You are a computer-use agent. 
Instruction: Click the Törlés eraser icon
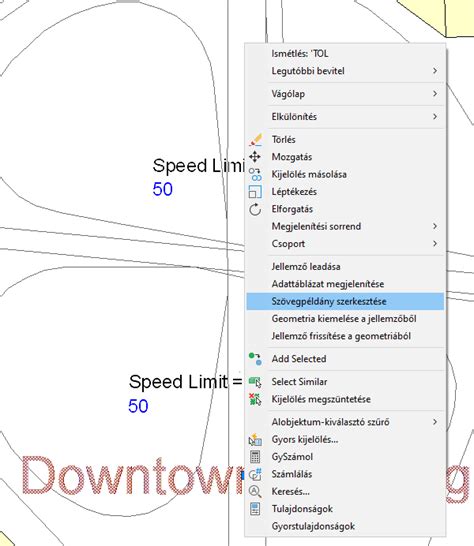[255, 140]
